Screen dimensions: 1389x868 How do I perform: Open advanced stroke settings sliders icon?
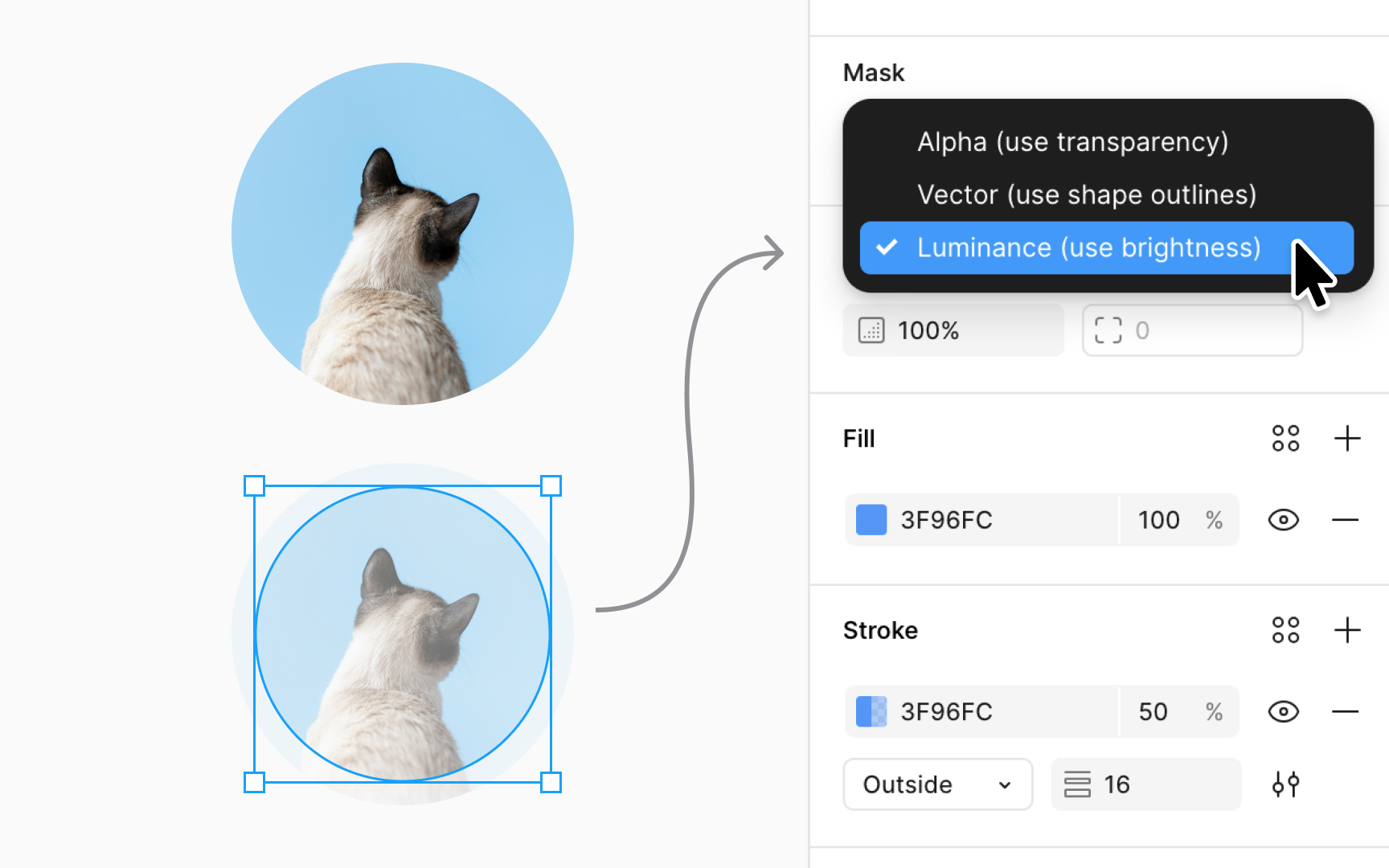click(x=1285, y=784)
